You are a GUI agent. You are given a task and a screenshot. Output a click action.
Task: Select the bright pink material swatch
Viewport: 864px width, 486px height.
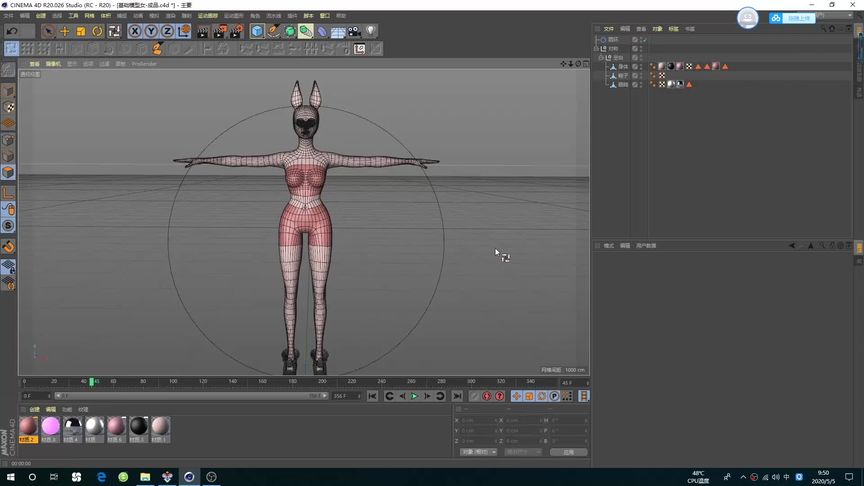point(50,426)
